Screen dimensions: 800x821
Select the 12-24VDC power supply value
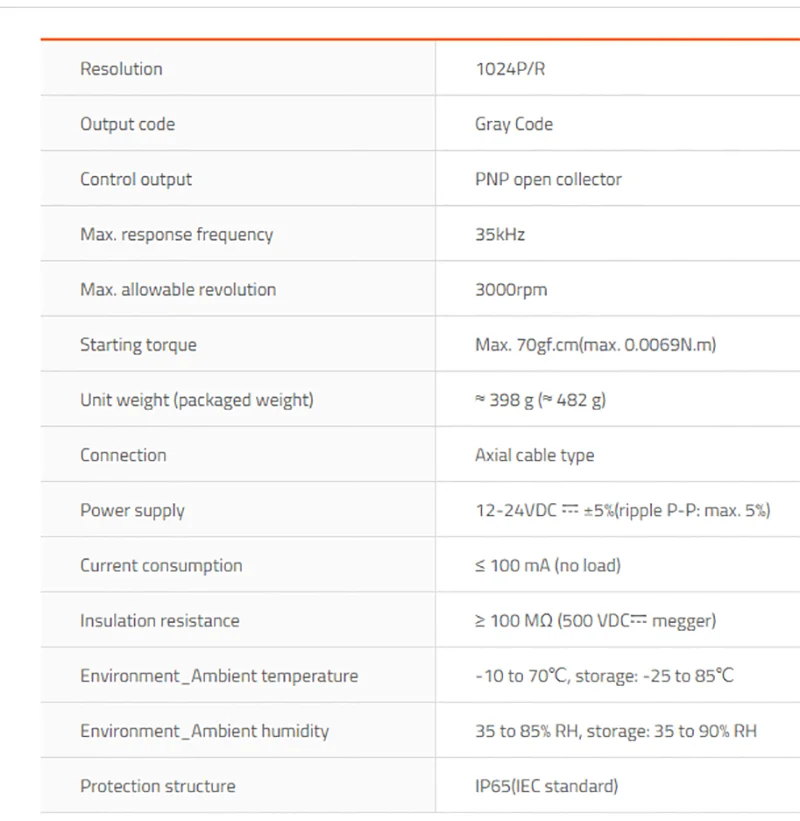click(622, 510)
